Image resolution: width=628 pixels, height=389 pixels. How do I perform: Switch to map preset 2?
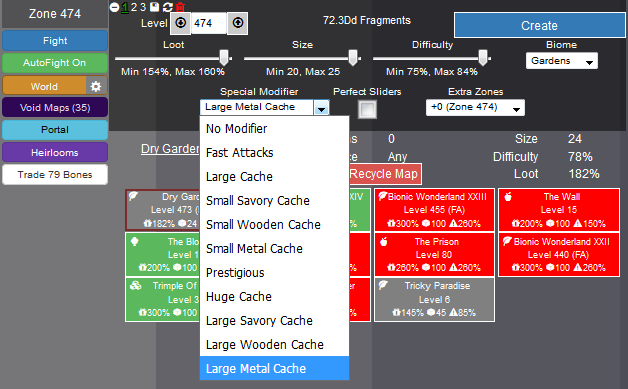pos(134,7)
